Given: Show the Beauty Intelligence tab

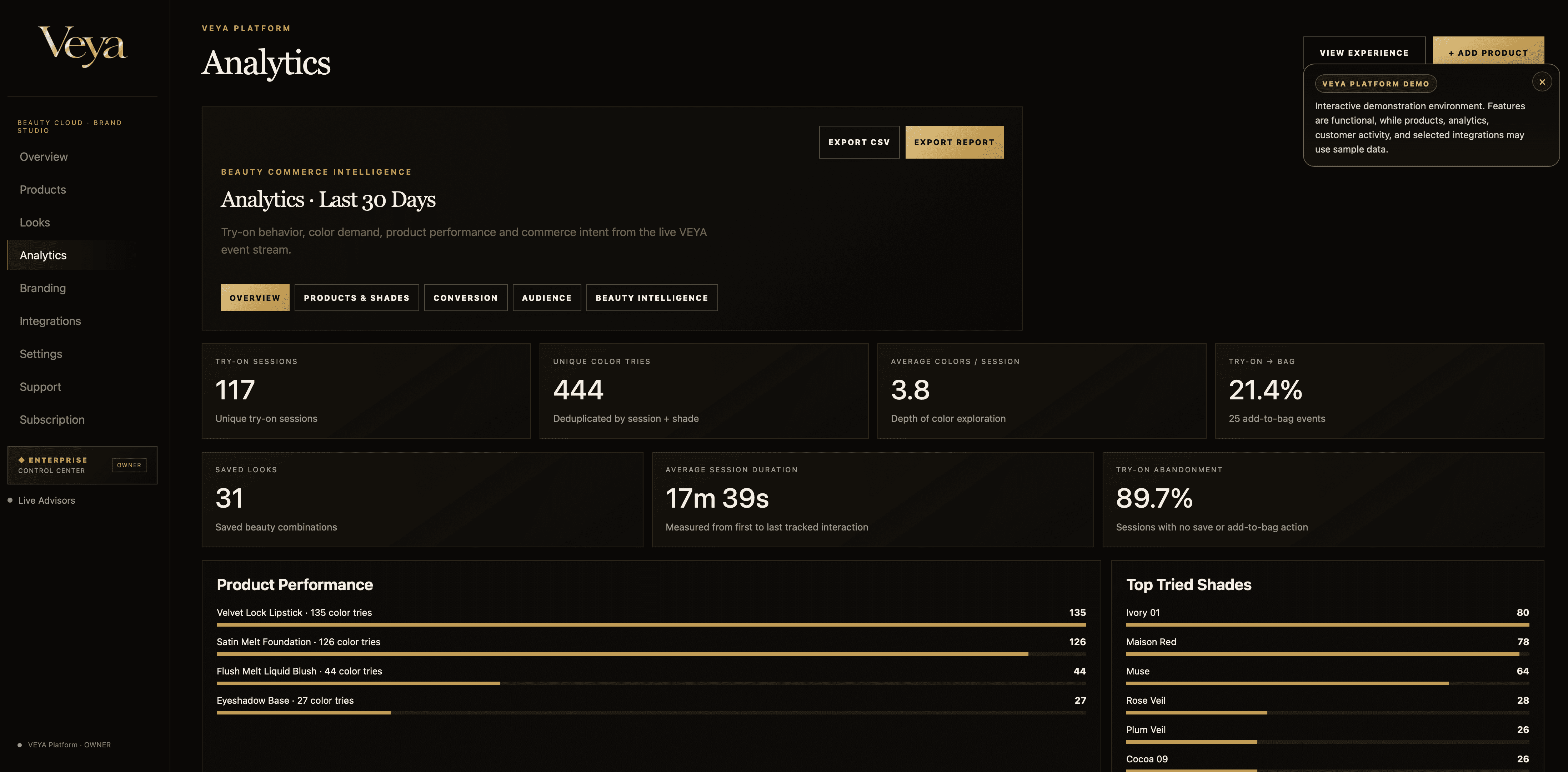Looking at the screenshot, I should pos(652,298).
